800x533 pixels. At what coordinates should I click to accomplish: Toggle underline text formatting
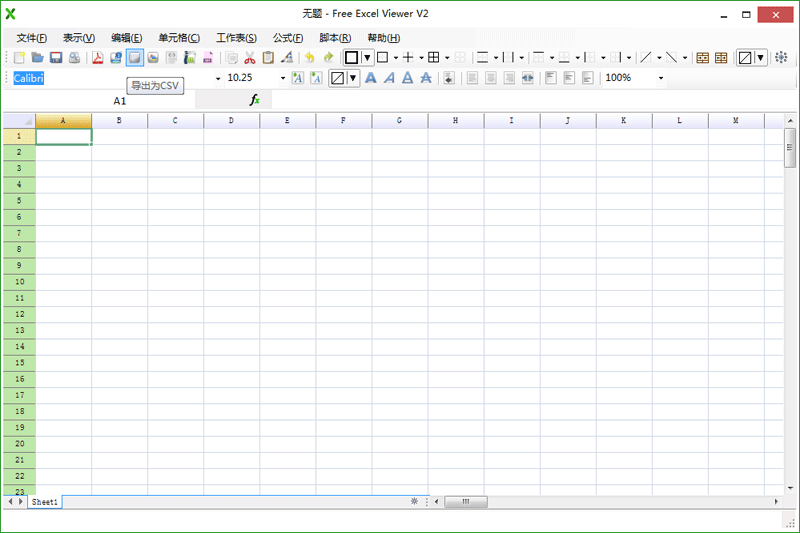pyautogui.click(x=408, y=78)
